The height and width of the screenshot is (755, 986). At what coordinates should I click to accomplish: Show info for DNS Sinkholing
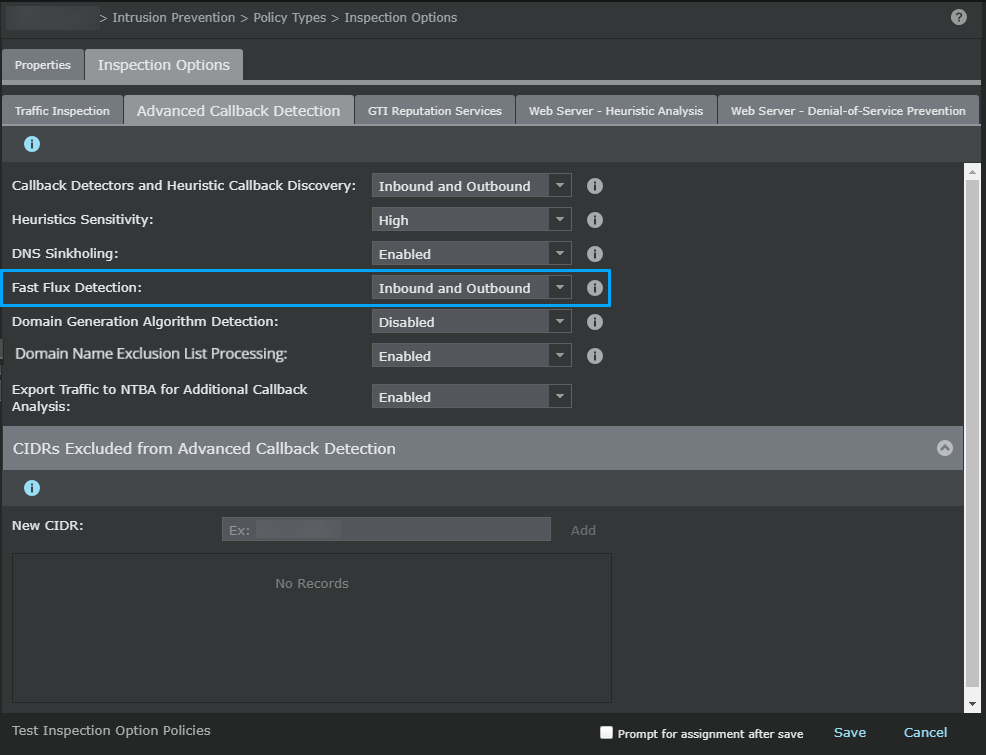tap(594, 254)
